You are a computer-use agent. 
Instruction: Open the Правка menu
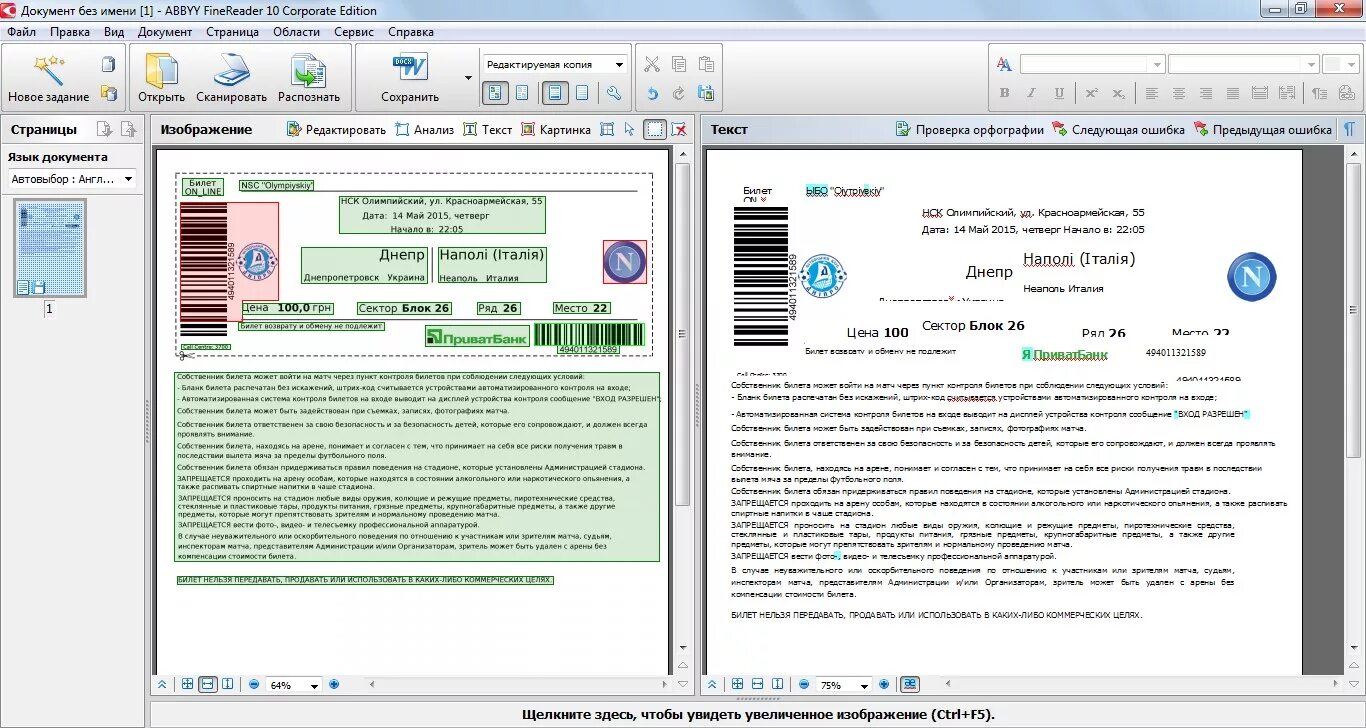click(x=70, y=32)
